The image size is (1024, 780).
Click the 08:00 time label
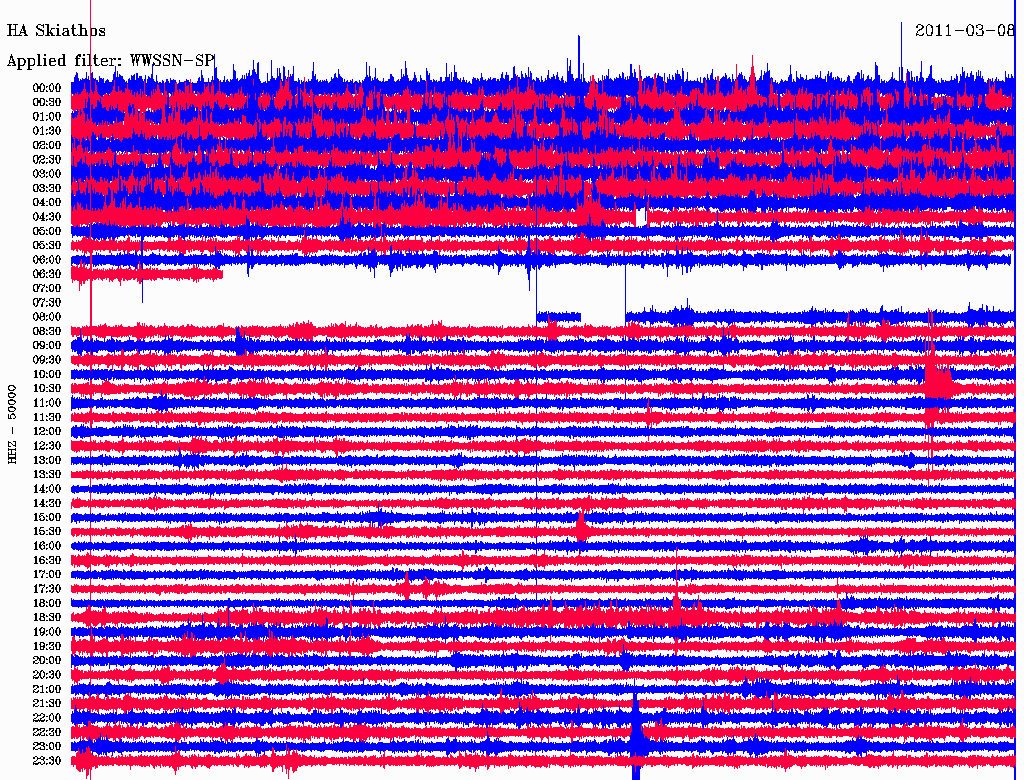(47, 317)
